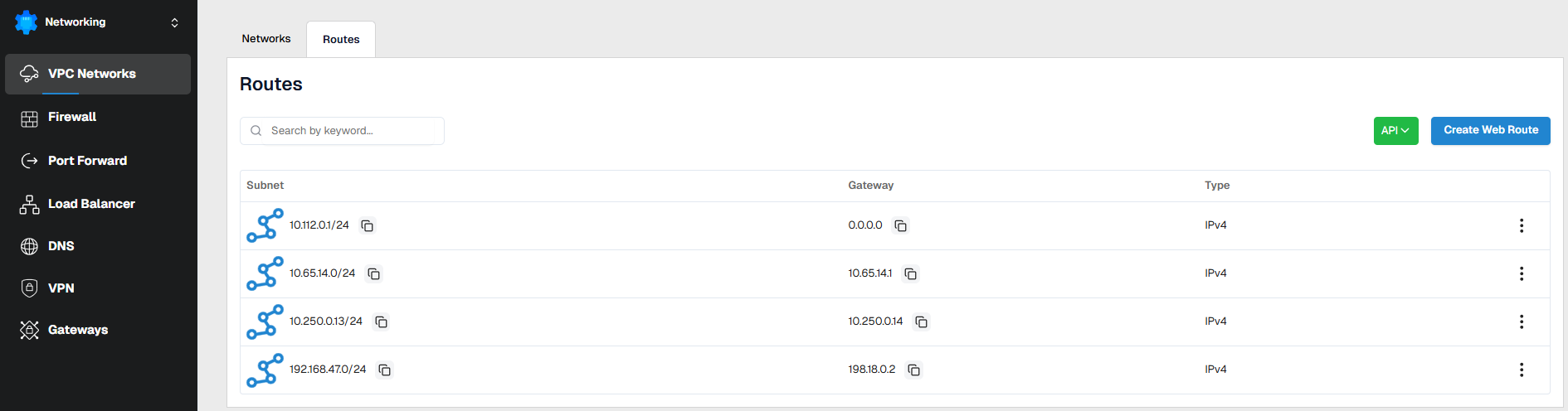Copy the 10.65.14.0/24 subnet value
Screen dimensions: 1568x411
coord(374,274)
